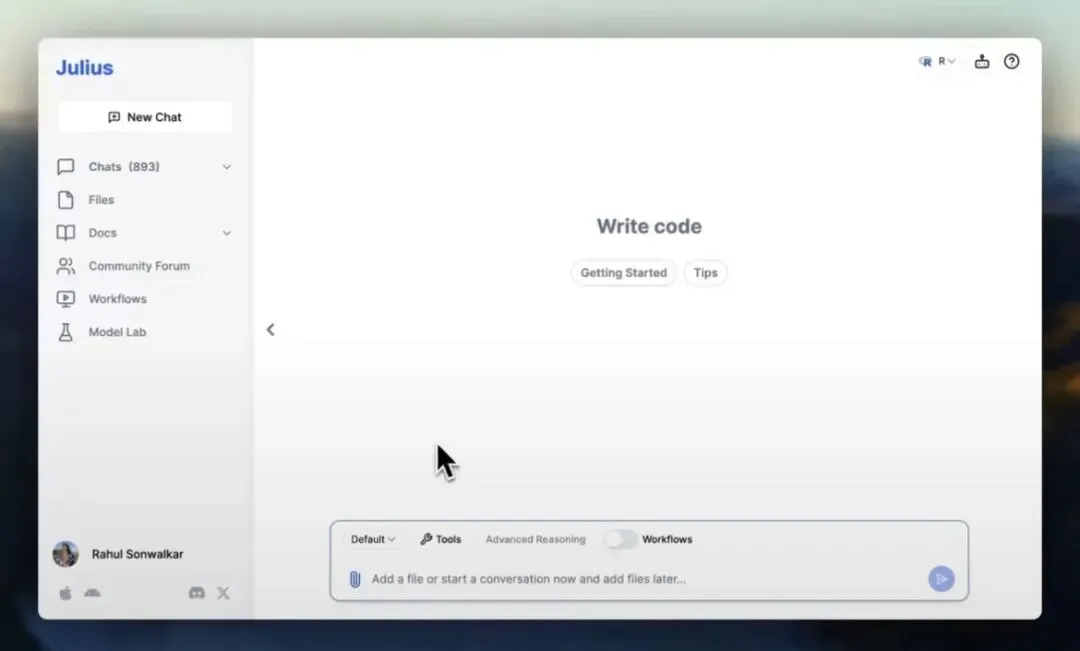Click the Model Lab flask icon
Screen dimensions: 1080x651
click(65, 332)
